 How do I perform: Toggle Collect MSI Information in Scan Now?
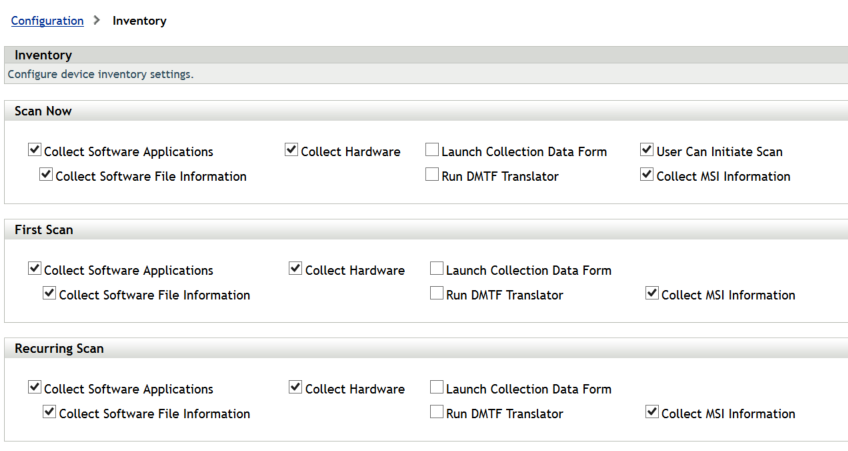(647, 175)
